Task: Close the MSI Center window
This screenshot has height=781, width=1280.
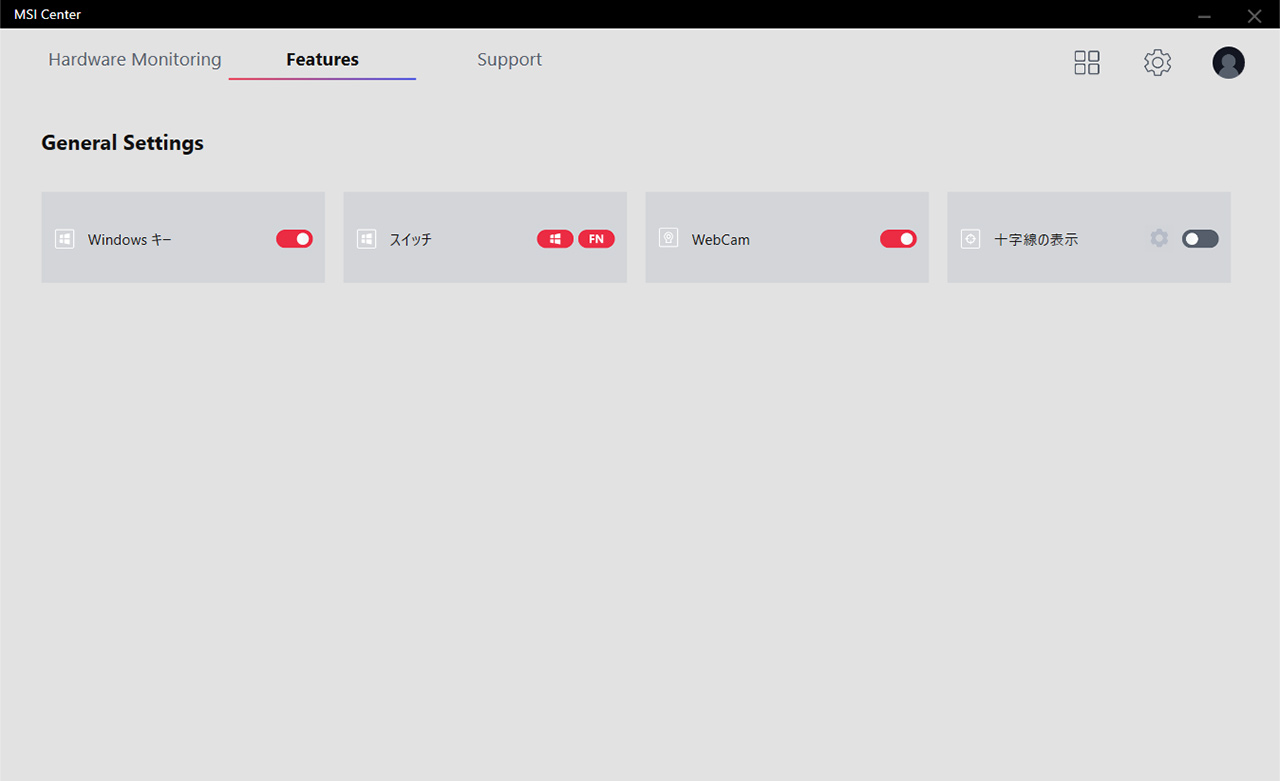Action: (1254, 15)
